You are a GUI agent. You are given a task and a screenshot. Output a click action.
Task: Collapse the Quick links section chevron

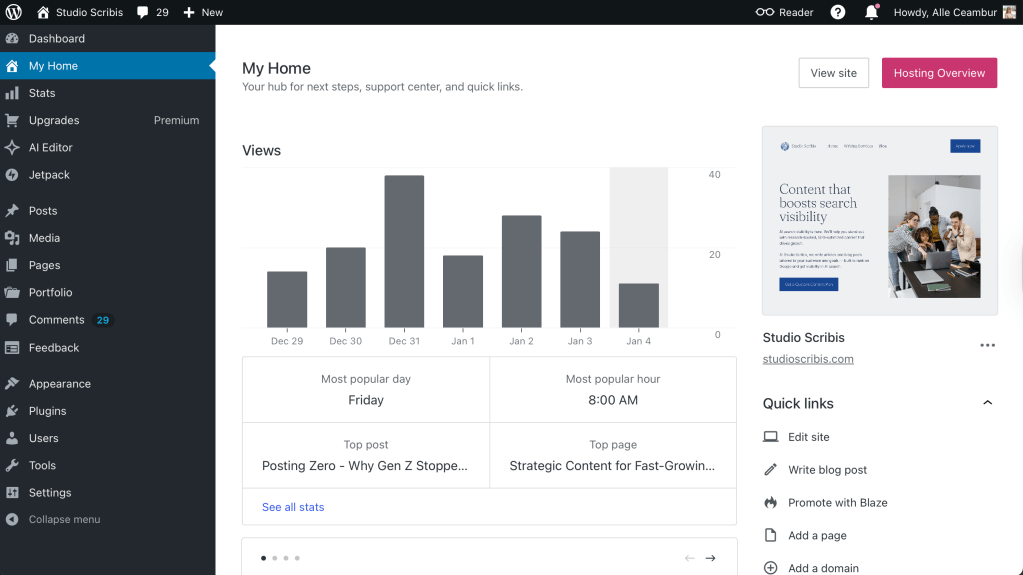tap(988, 403)
